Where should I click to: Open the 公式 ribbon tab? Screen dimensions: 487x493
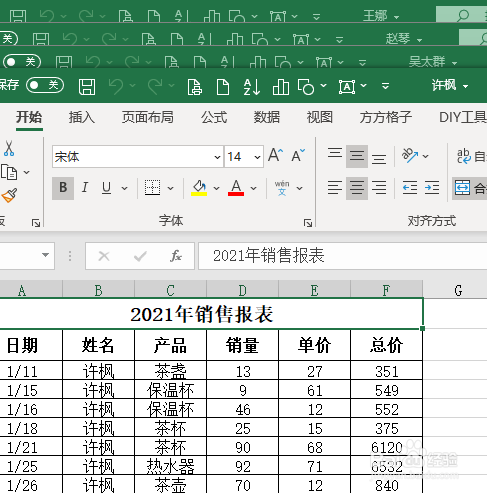tap(214, 117)
